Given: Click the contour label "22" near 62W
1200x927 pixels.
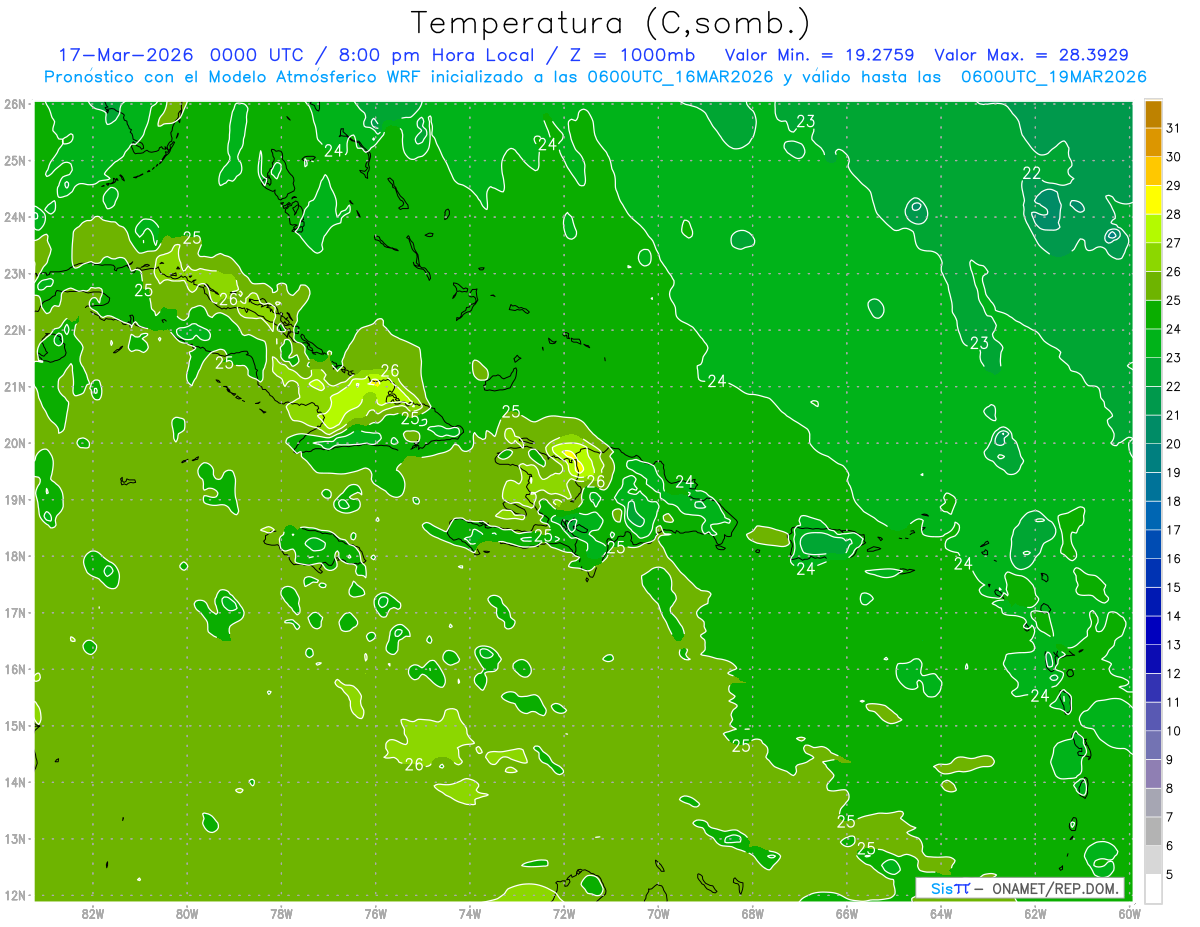Looking at the screenshot, I should 1032,173.
